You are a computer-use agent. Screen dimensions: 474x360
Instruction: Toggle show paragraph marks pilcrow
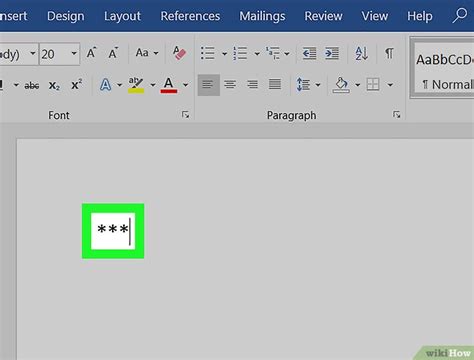click(389, 53)
